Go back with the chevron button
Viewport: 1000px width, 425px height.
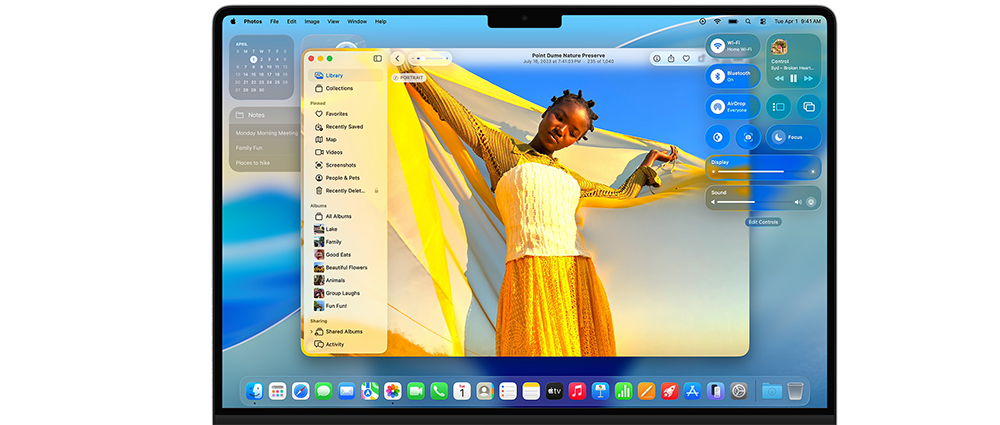[397, 59]
